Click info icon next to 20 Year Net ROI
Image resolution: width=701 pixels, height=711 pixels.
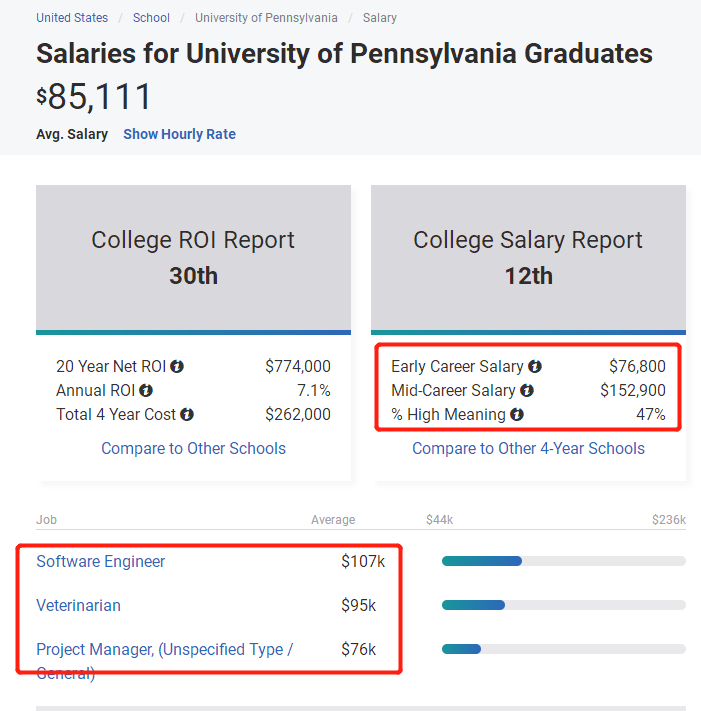click(x=176, y=367)
